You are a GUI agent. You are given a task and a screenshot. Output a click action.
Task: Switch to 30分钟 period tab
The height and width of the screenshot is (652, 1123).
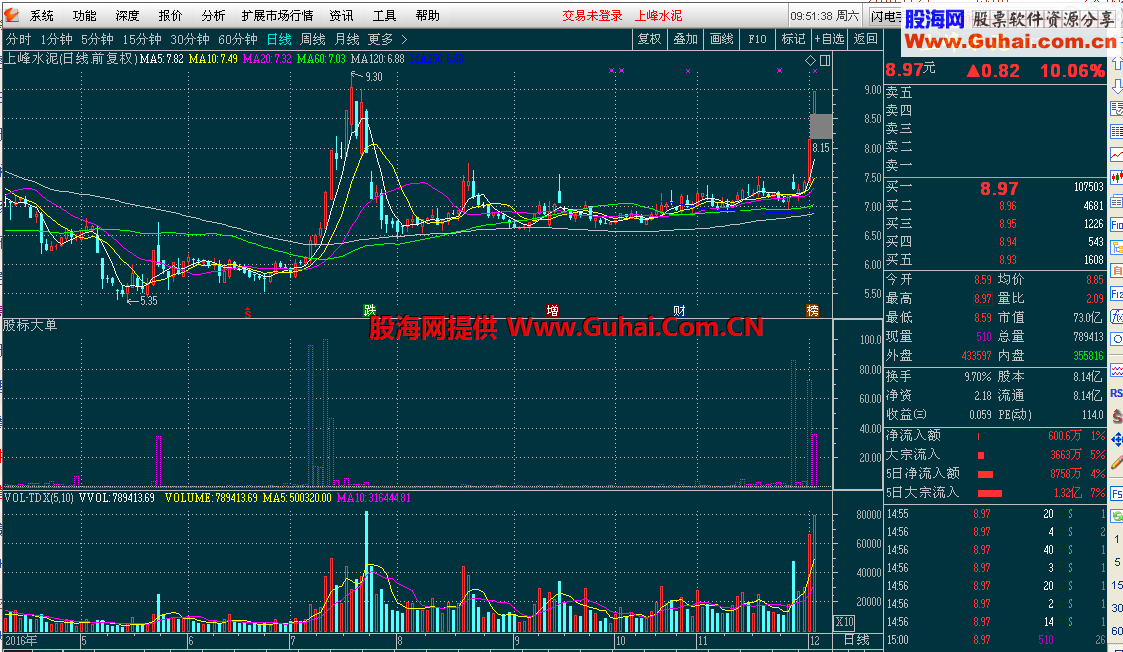190,39
